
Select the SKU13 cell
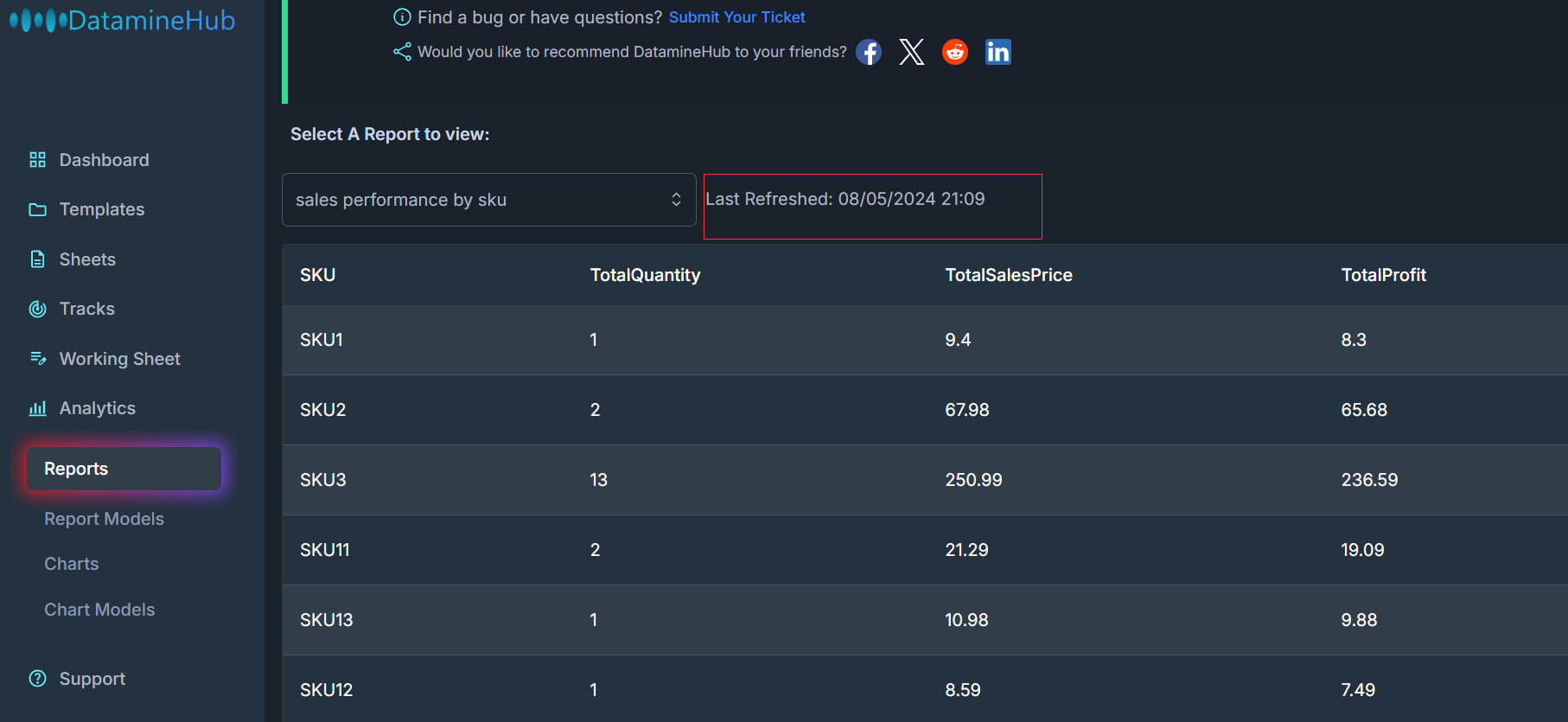pos(327,620)
